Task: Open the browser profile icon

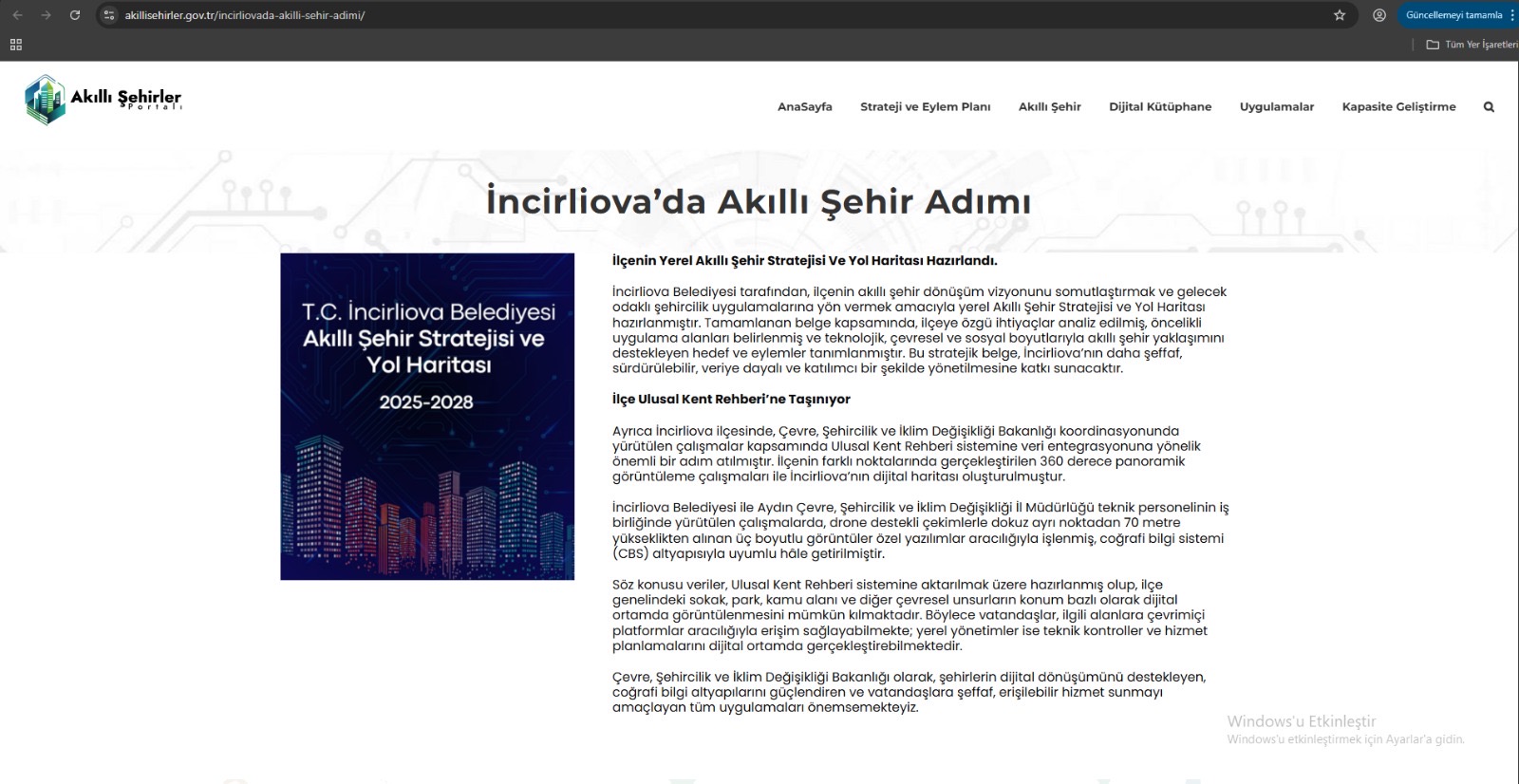Action: pyautogui.click(x=1379, y=15)
